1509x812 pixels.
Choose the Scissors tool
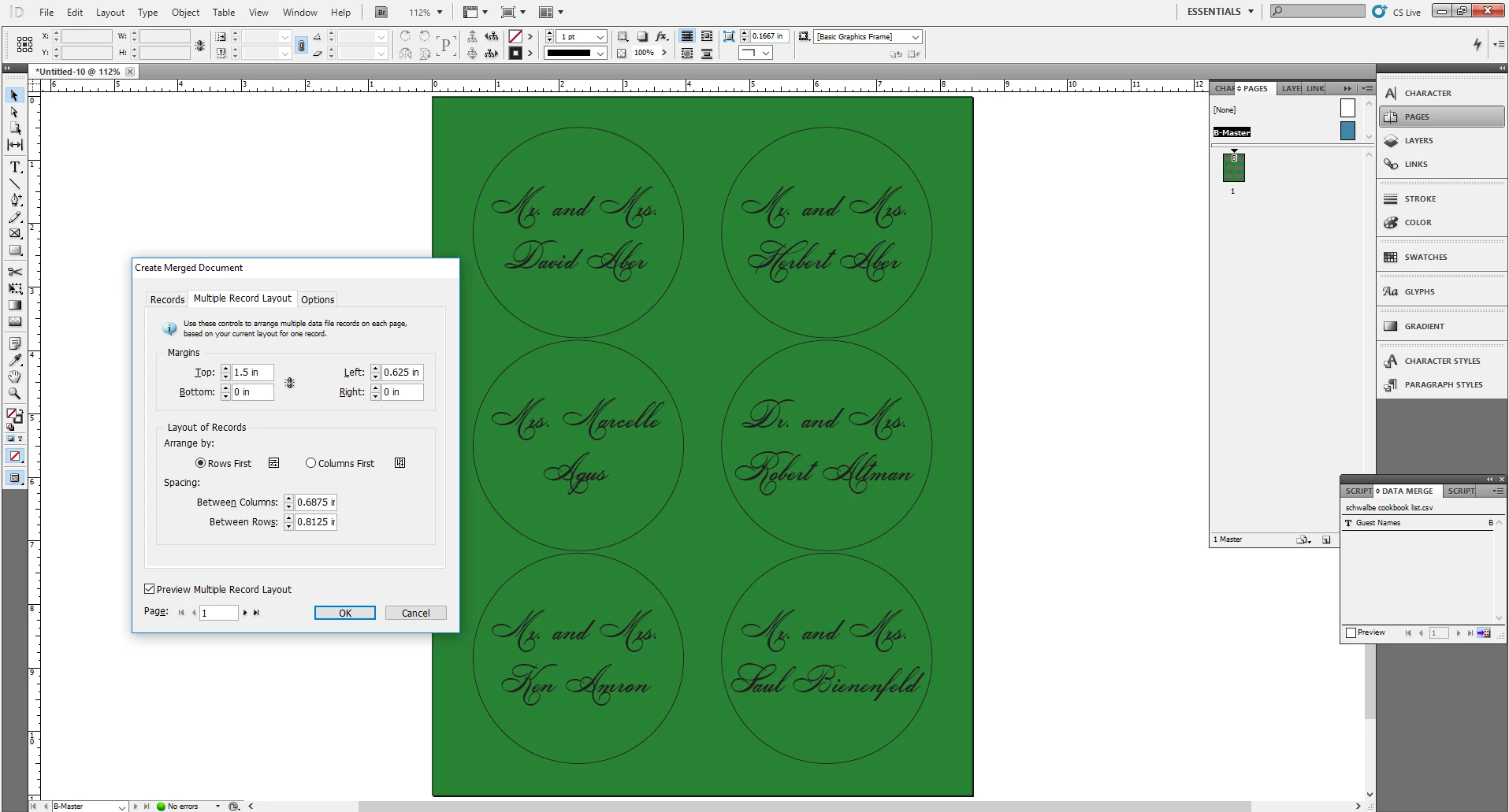[x=15, y=272]
